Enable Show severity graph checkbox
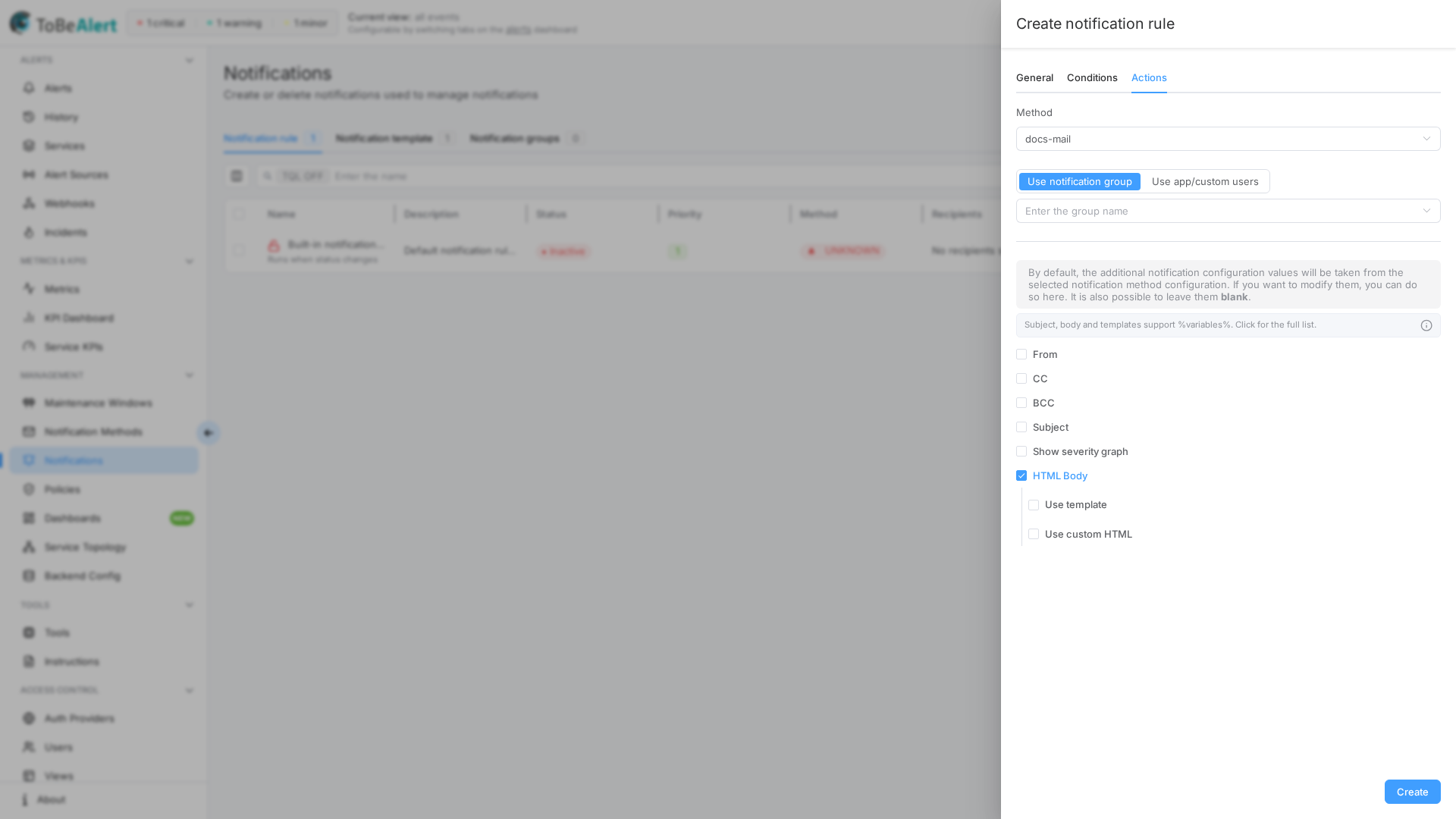Image resolution: width=1456 pixels, height=819 pixels. coord(1021,451)
